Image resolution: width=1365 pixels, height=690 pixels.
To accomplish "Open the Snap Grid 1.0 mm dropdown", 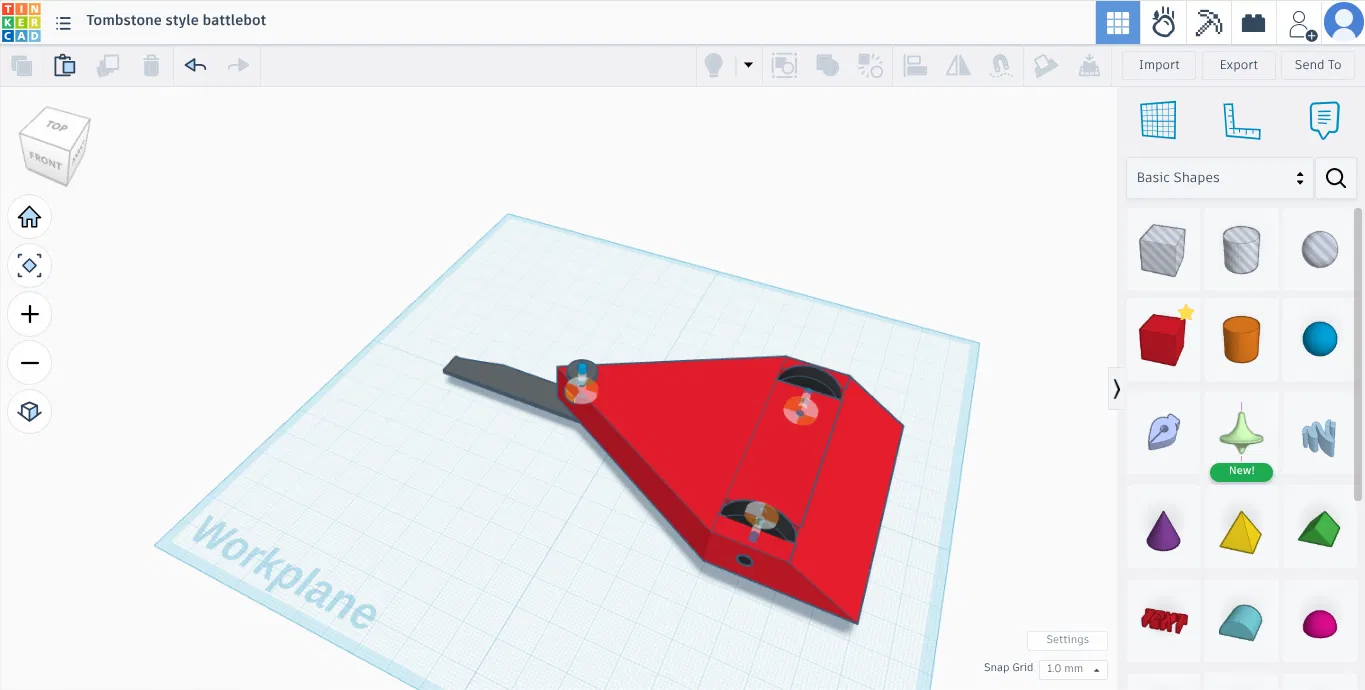I will point(1073,669).
